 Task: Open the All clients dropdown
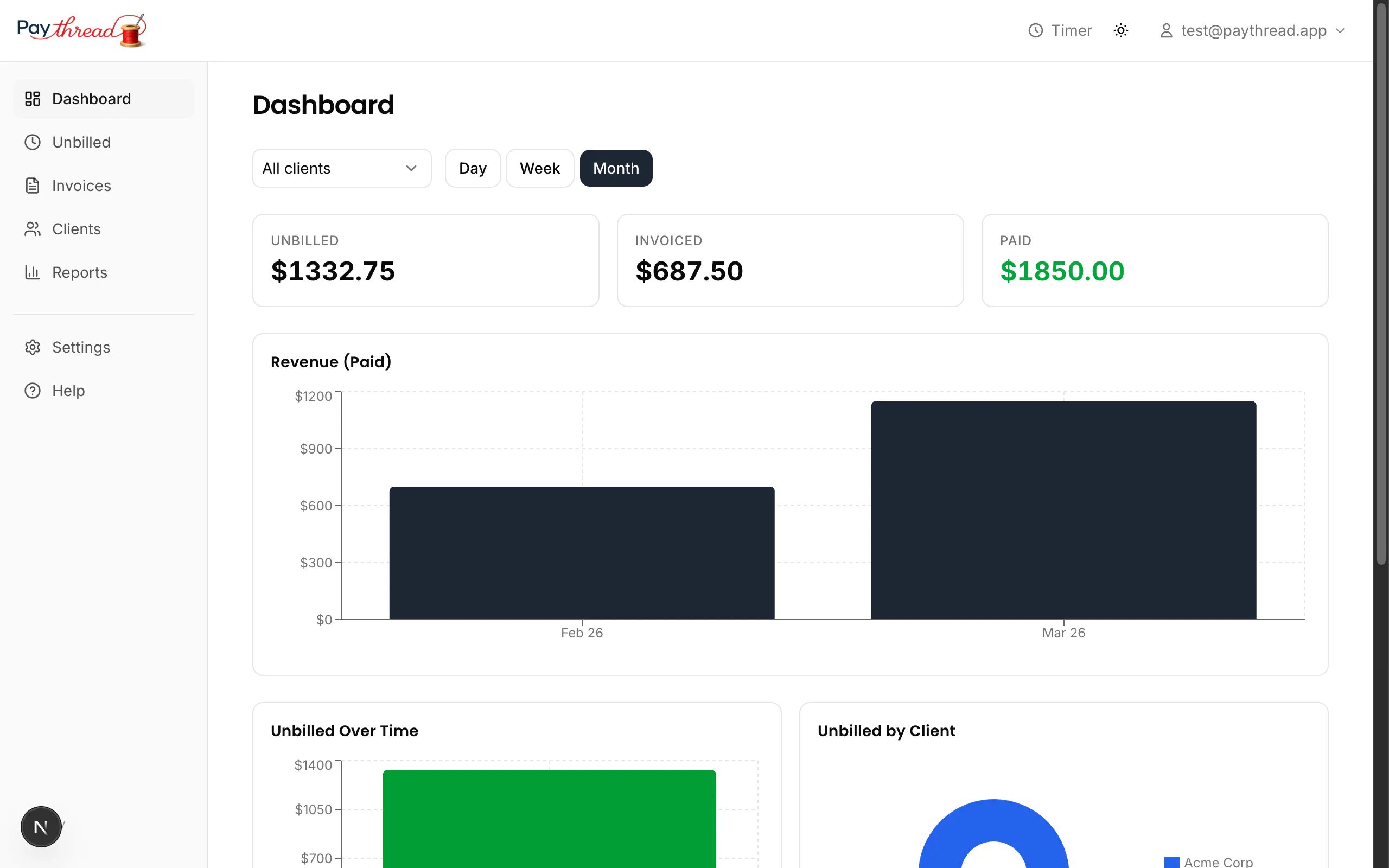click(342, 168)
